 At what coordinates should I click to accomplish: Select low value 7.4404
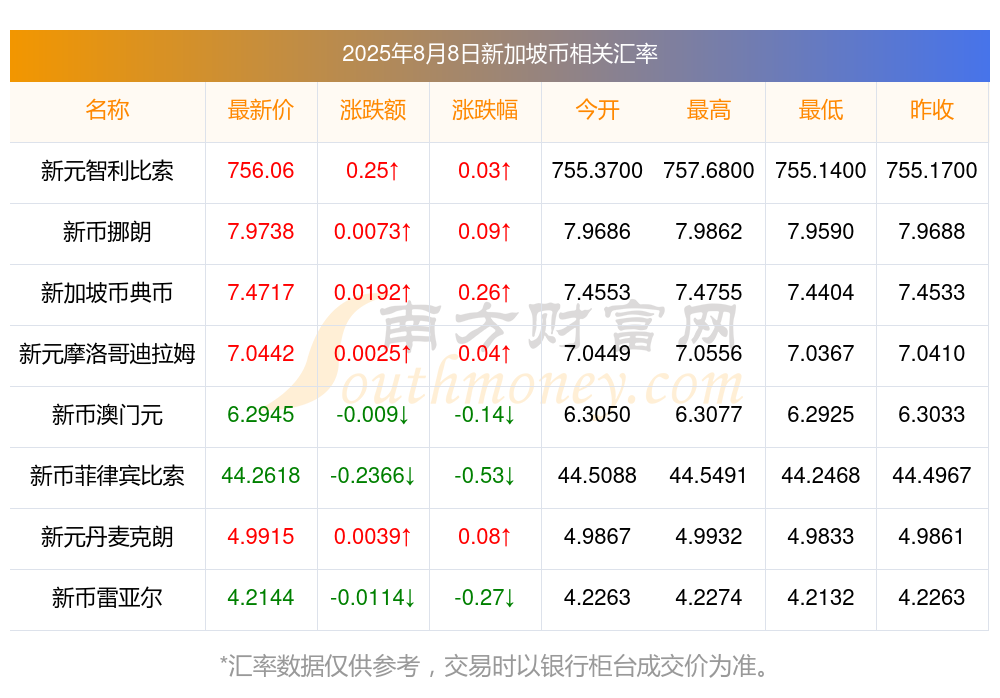[821, 293]
